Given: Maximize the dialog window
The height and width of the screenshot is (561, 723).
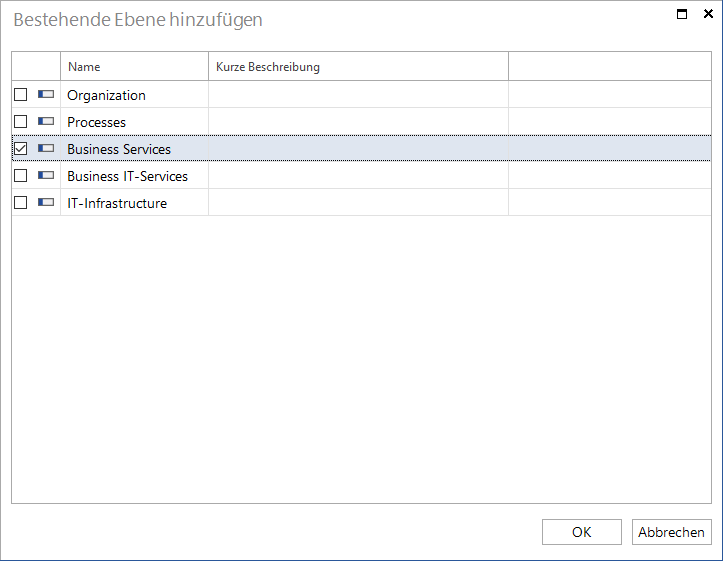Looking at the screenshot, I should pos(682,14).
